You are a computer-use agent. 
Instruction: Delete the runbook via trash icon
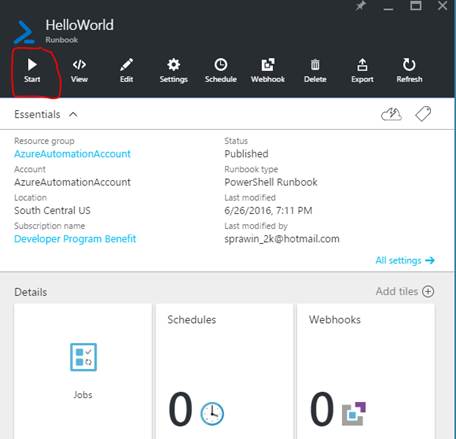coord(315,71)
